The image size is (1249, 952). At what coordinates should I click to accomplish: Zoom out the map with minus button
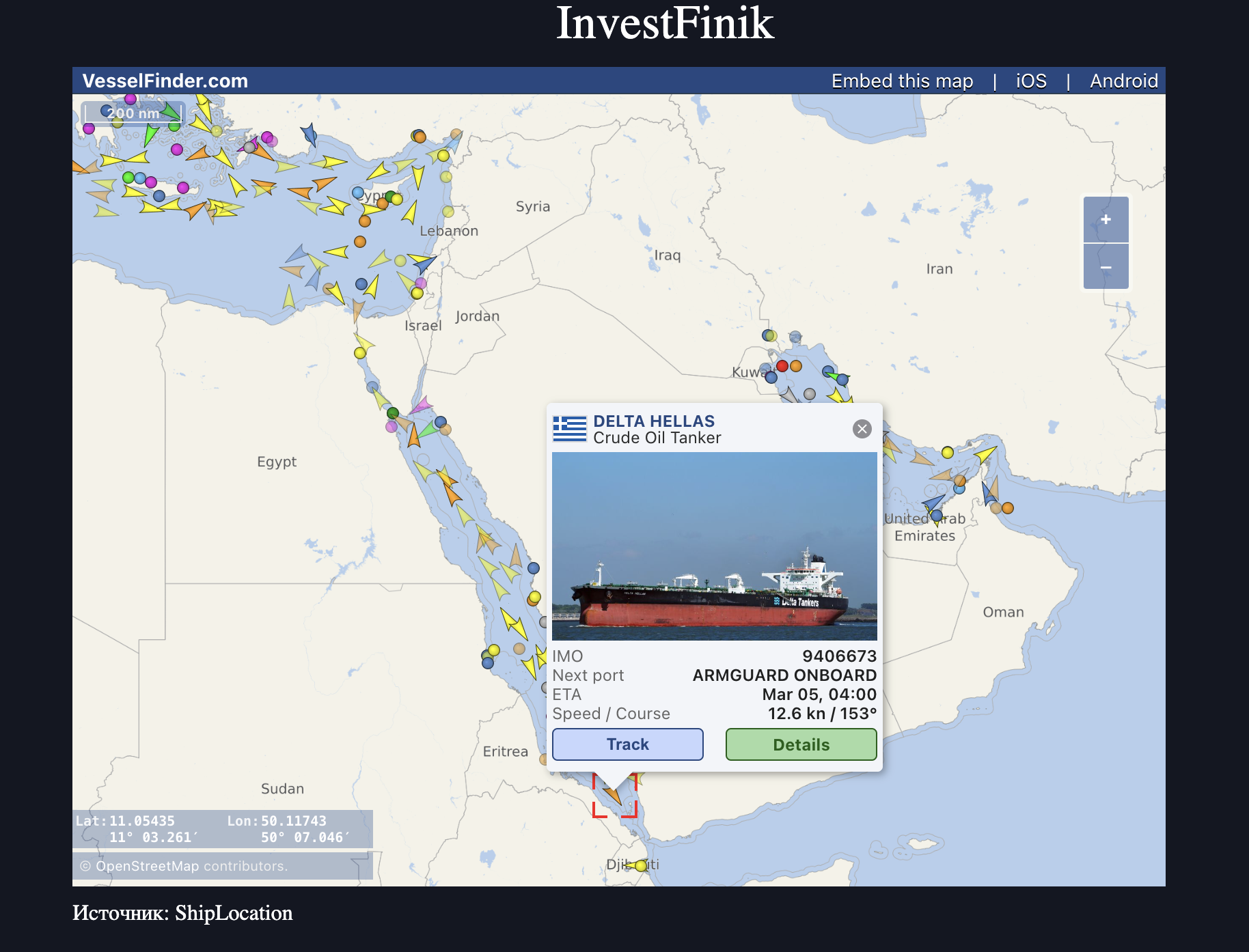point(1106,267)
